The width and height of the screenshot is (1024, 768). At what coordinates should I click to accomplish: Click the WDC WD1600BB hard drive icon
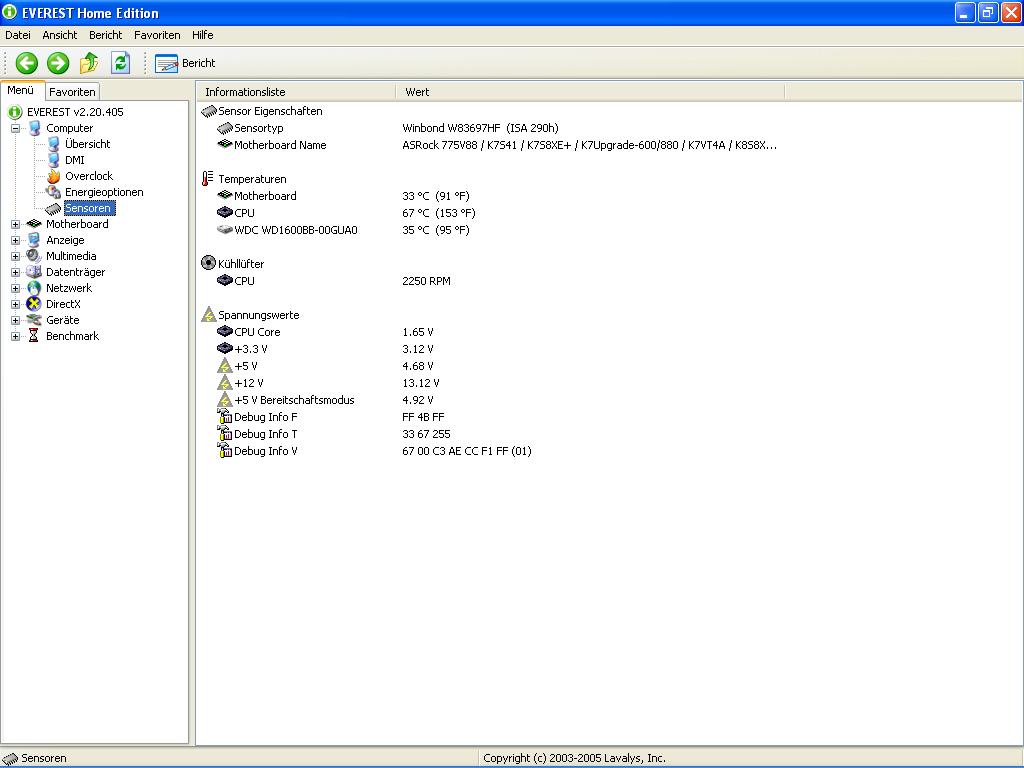click(225, 230)
